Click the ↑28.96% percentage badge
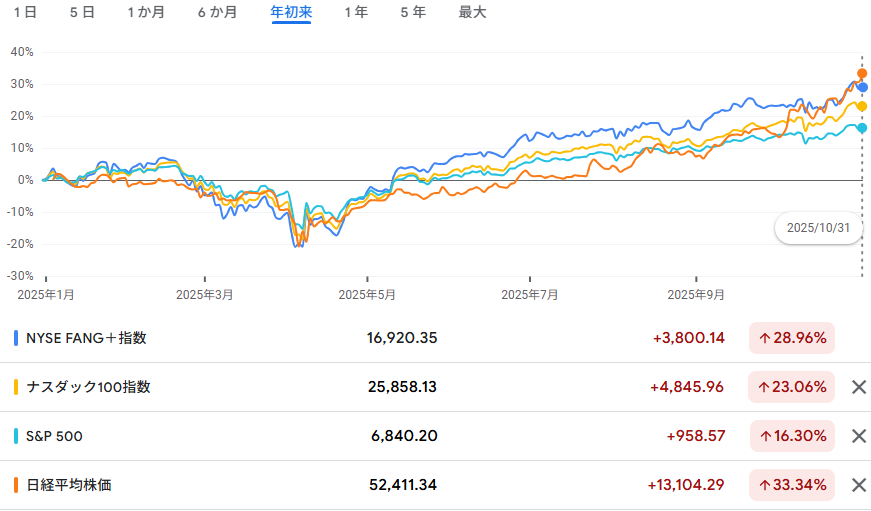This screenshot has width=871, height=511. pos(792,338)
